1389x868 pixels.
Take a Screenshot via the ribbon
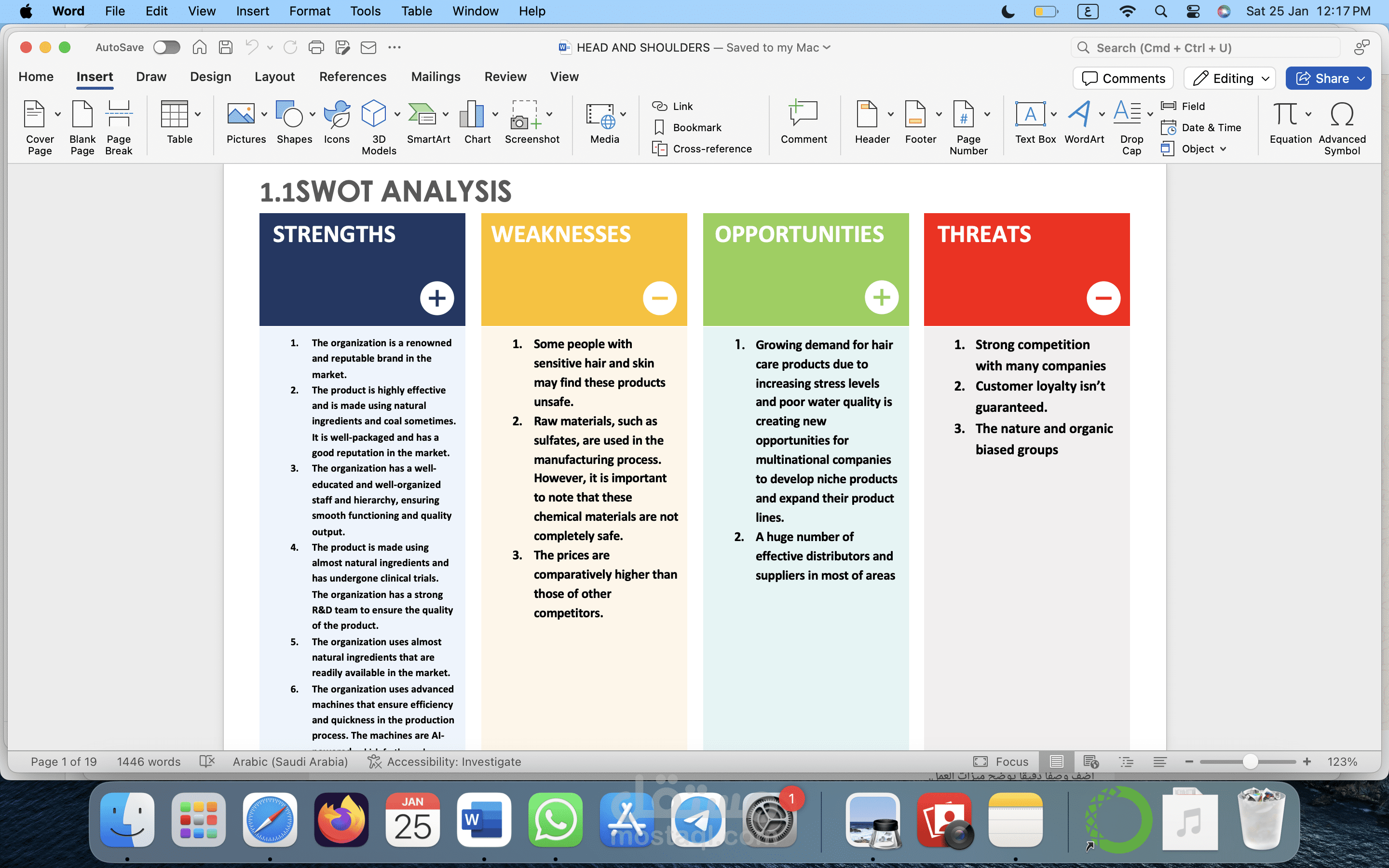point(532,122)
